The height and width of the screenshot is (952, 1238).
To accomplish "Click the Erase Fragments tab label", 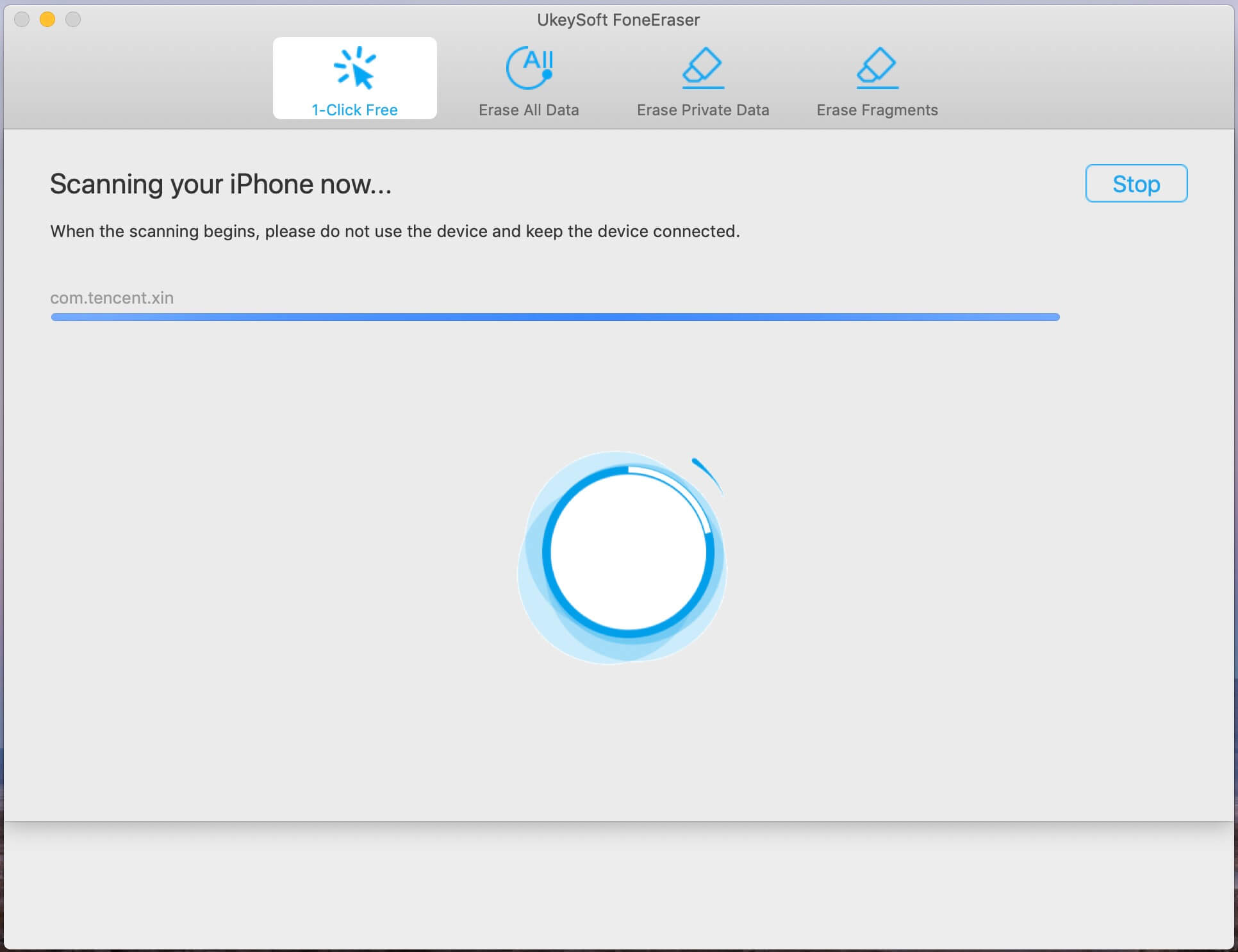I will pos(876,109).
